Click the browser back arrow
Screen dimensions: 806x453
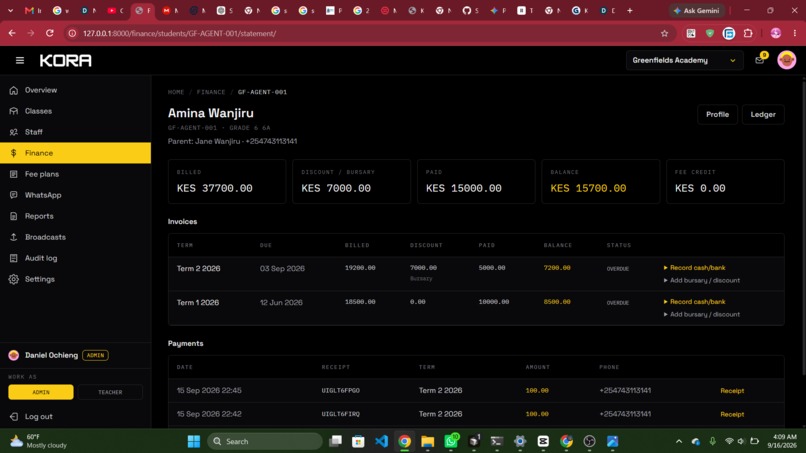(12, 33)
